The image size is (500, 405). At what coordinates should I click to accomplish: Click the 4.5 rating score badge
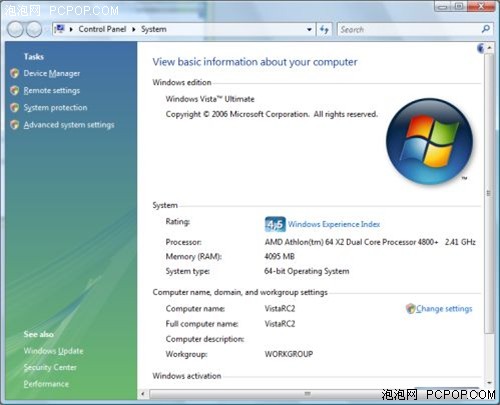pos(275,224)
